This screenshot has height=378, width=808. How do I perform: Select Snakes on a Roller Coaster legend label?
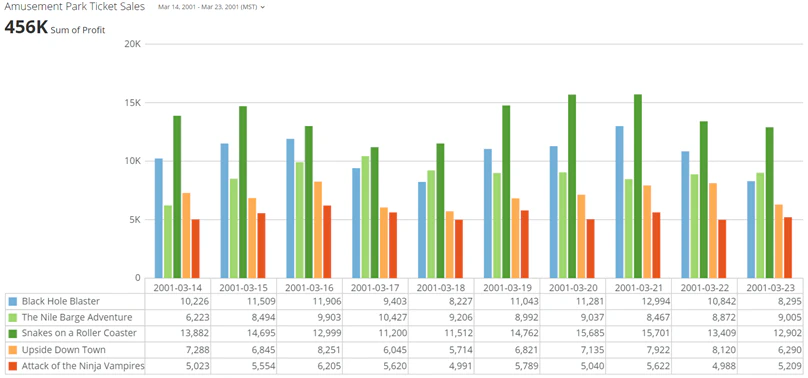(x=79, y=333)
